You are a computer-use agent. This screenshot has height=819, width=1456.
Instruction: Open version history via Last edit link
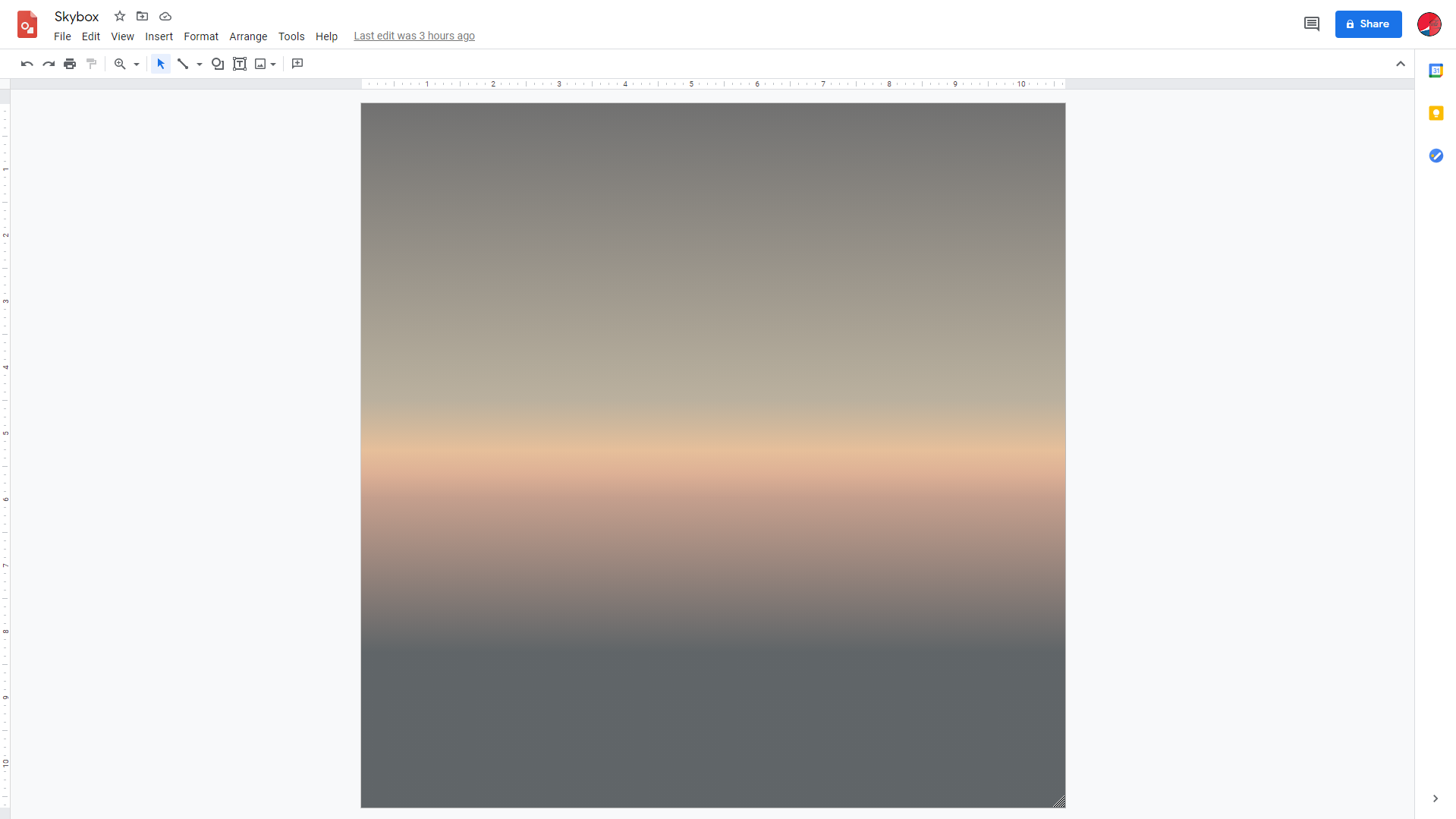click(x=414, y=36)
